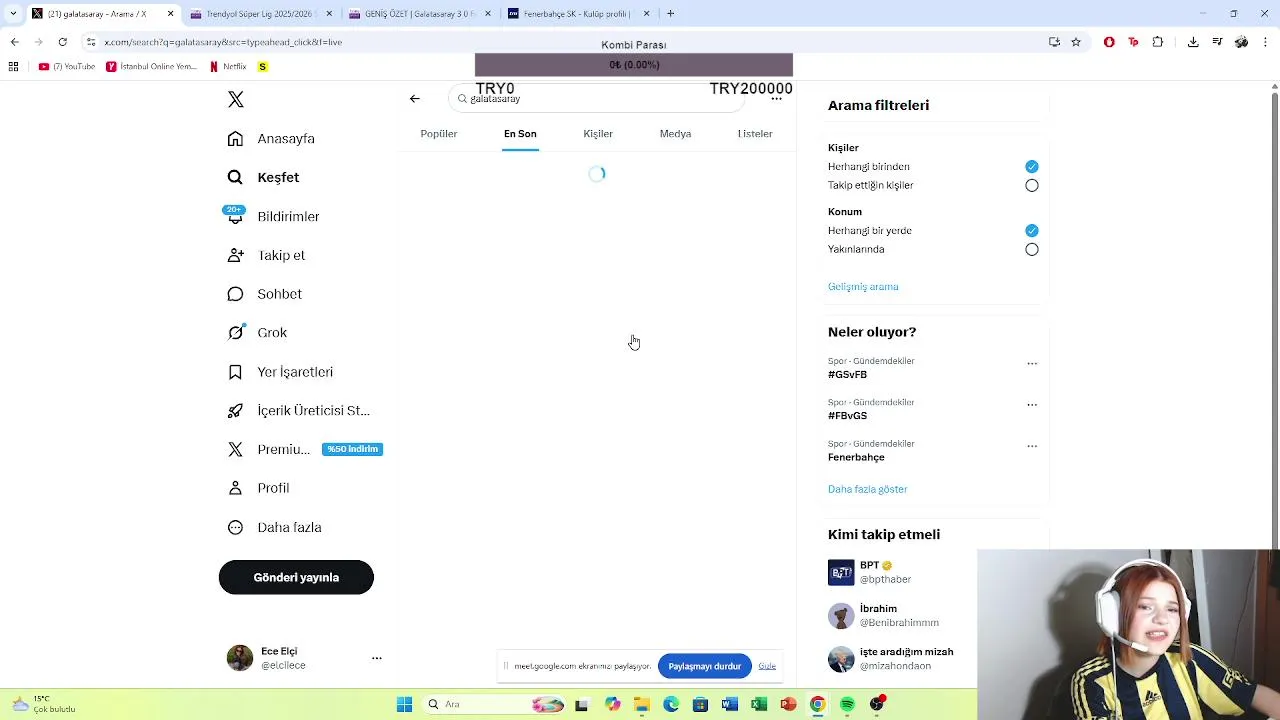Viewport: 1280px width, 720px height.
Task: Switch to the En Son tab
Action: 520,134
